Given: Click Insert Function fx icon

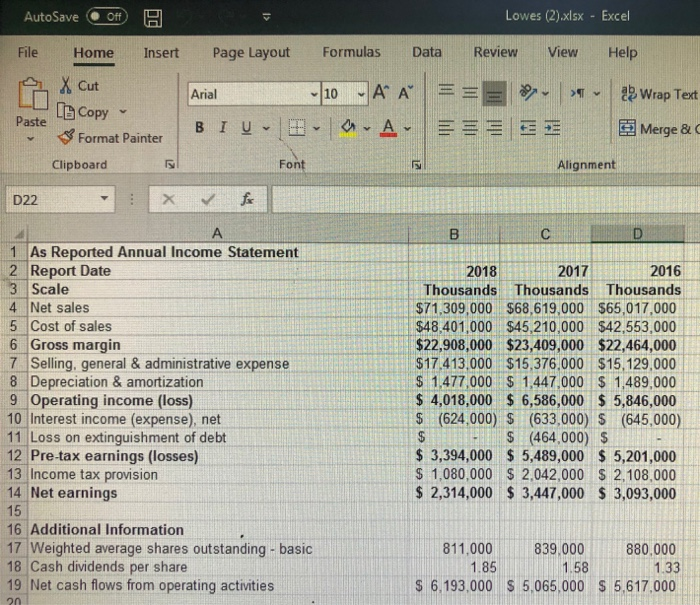Looking at the screenshot, I should tap(247, 198).
